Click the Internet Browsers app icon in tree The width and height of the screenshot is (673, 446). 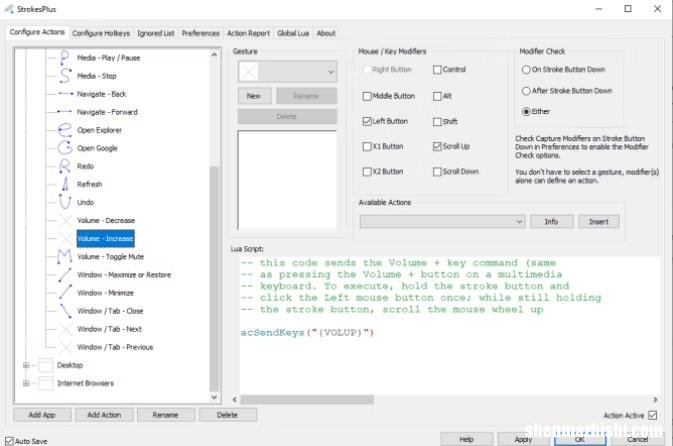coord(45,383)
